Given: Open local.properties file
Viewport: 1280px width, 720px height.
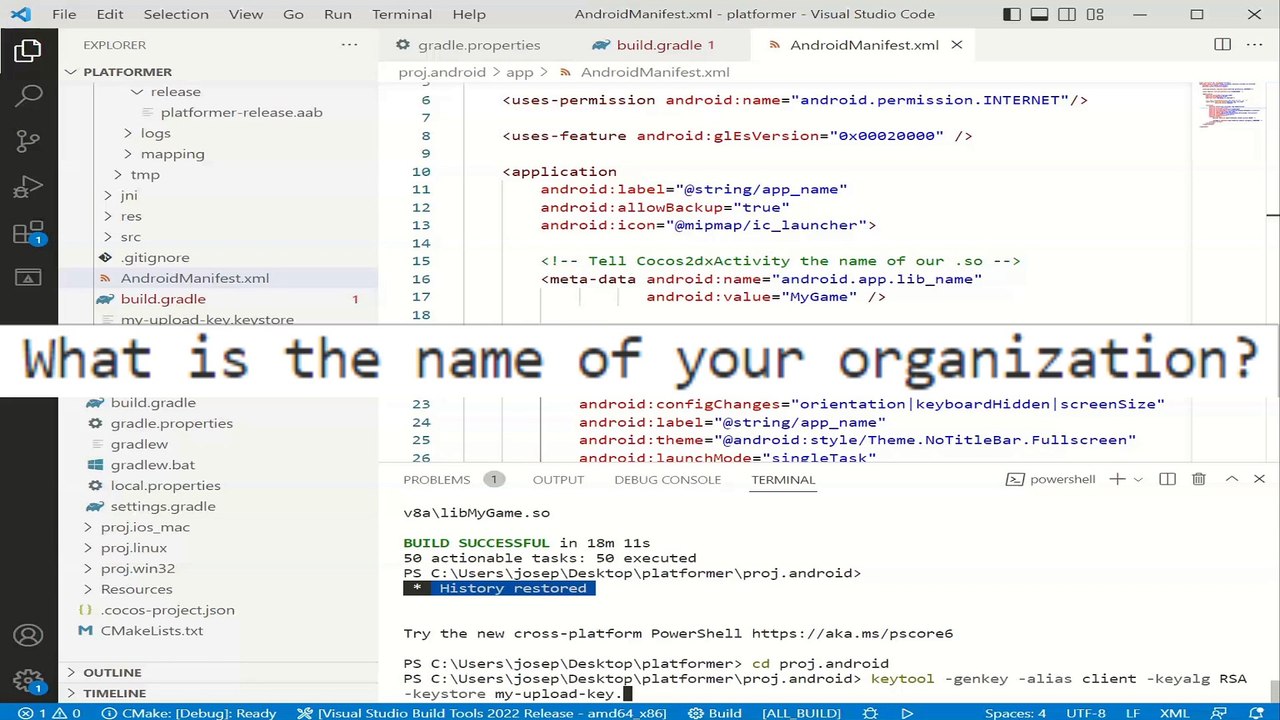Looking at the screenshot, I should 165,486.
